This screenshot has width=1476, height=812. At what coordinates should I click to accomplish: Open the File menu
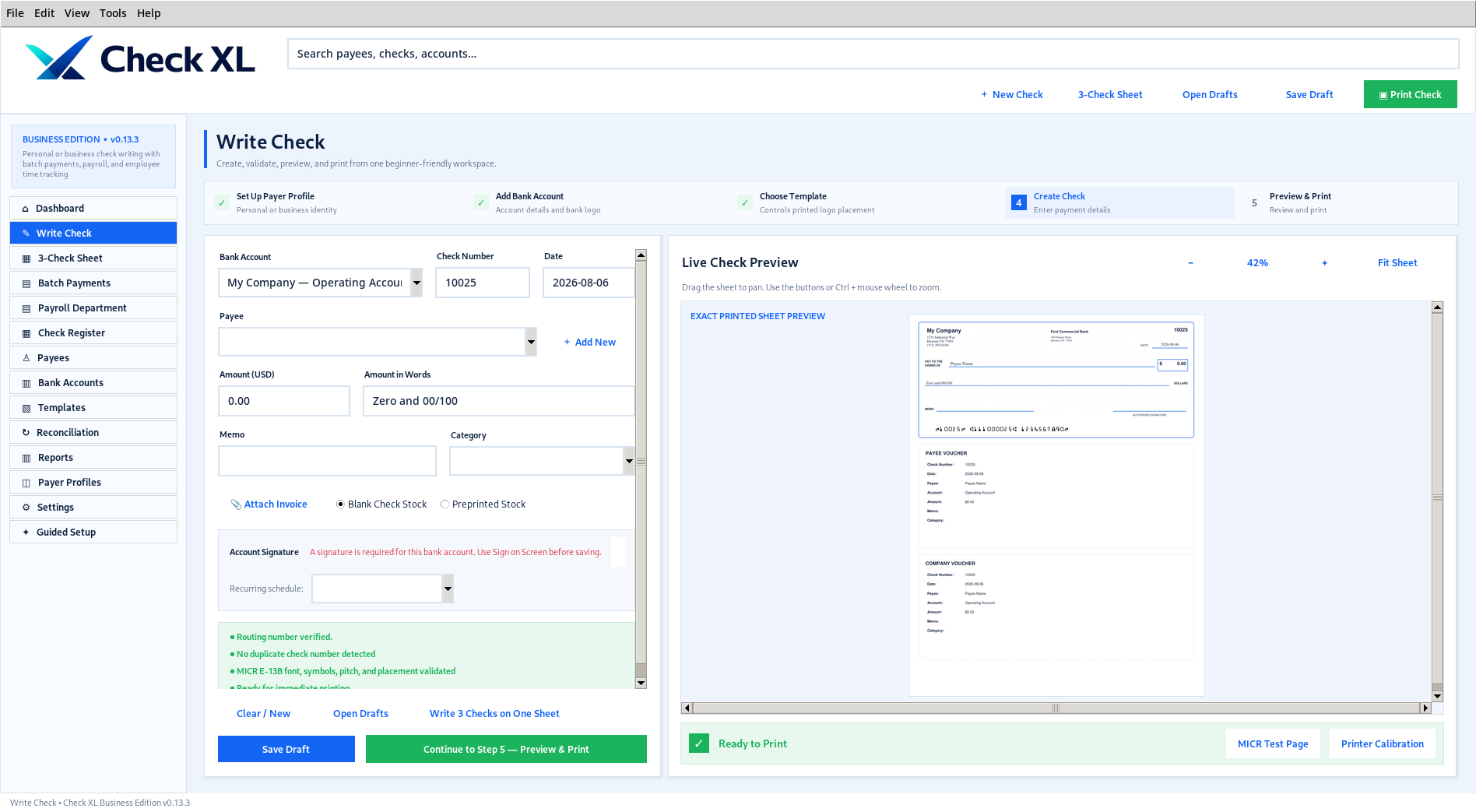pos(15,13)
